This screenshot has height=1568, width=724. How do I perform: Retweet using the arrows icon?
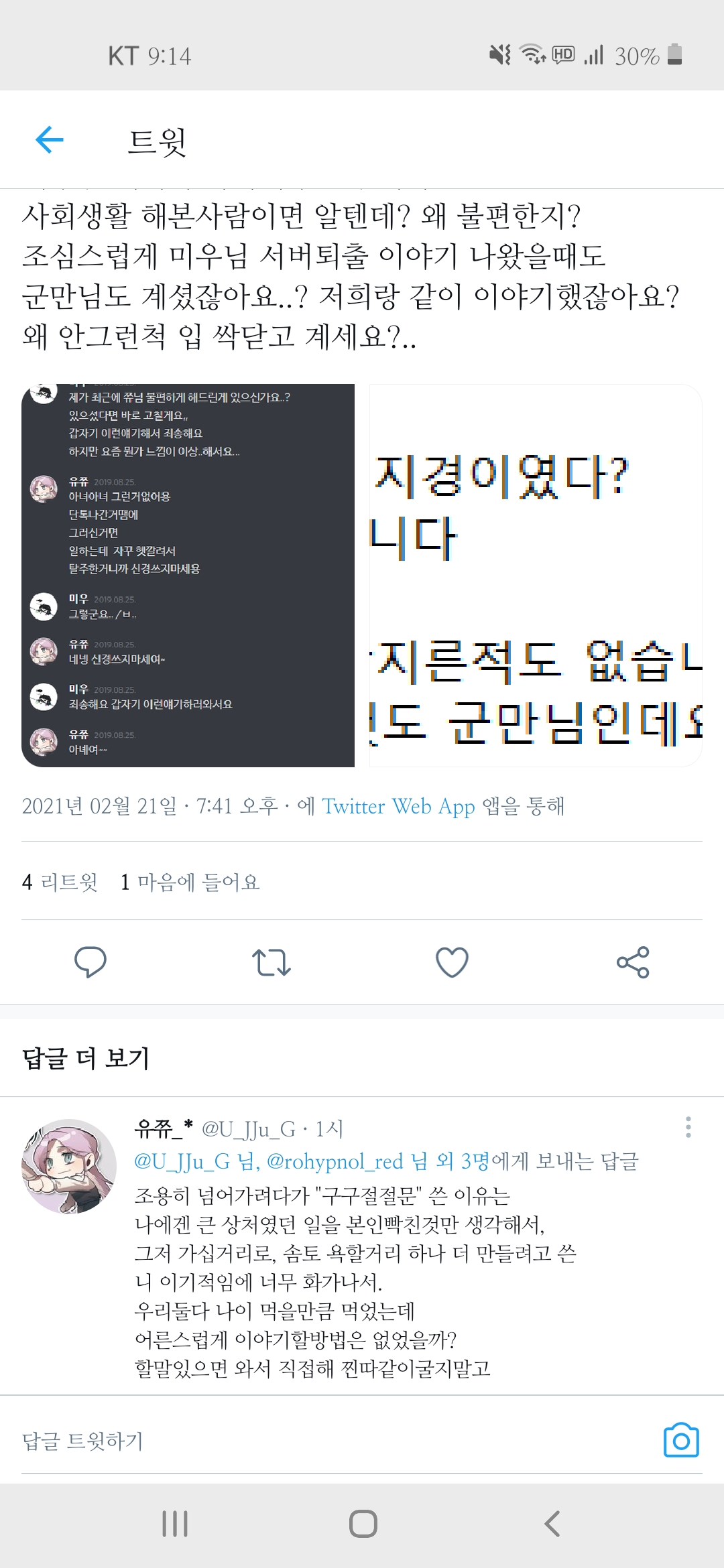click(271, 962)
